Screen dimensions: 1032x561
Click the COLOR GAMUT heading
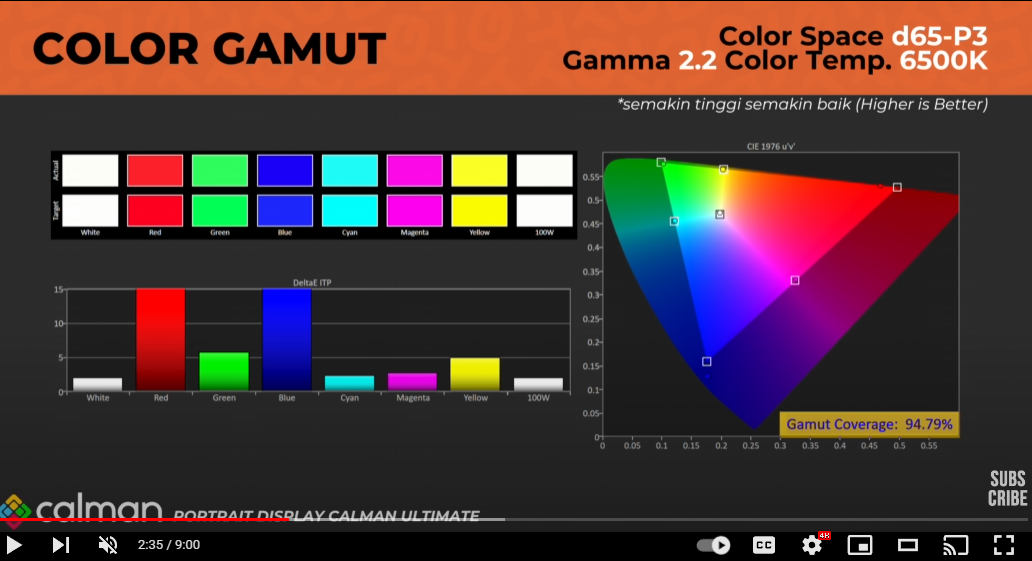click(x=209, y=49)
